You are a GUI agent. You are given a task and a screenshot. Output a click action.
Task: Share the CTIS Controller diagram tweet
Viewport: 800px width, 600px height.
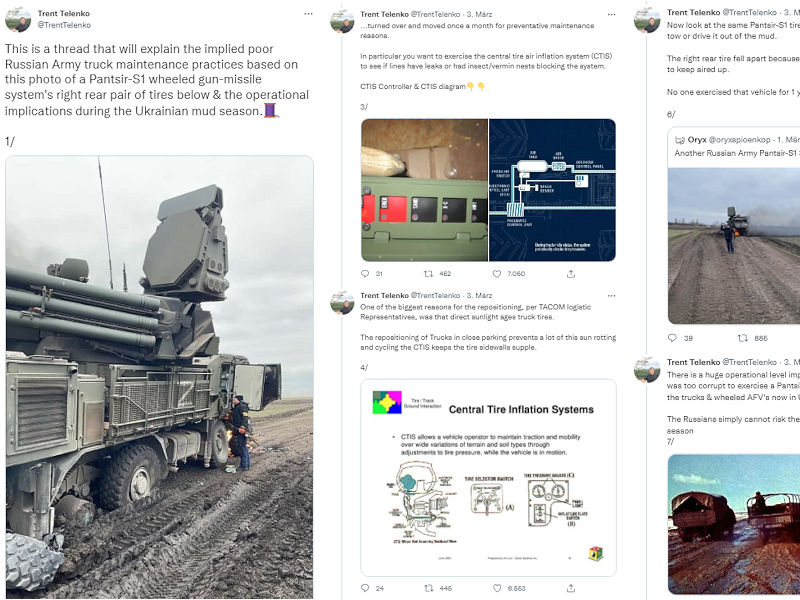click(571, 274)
